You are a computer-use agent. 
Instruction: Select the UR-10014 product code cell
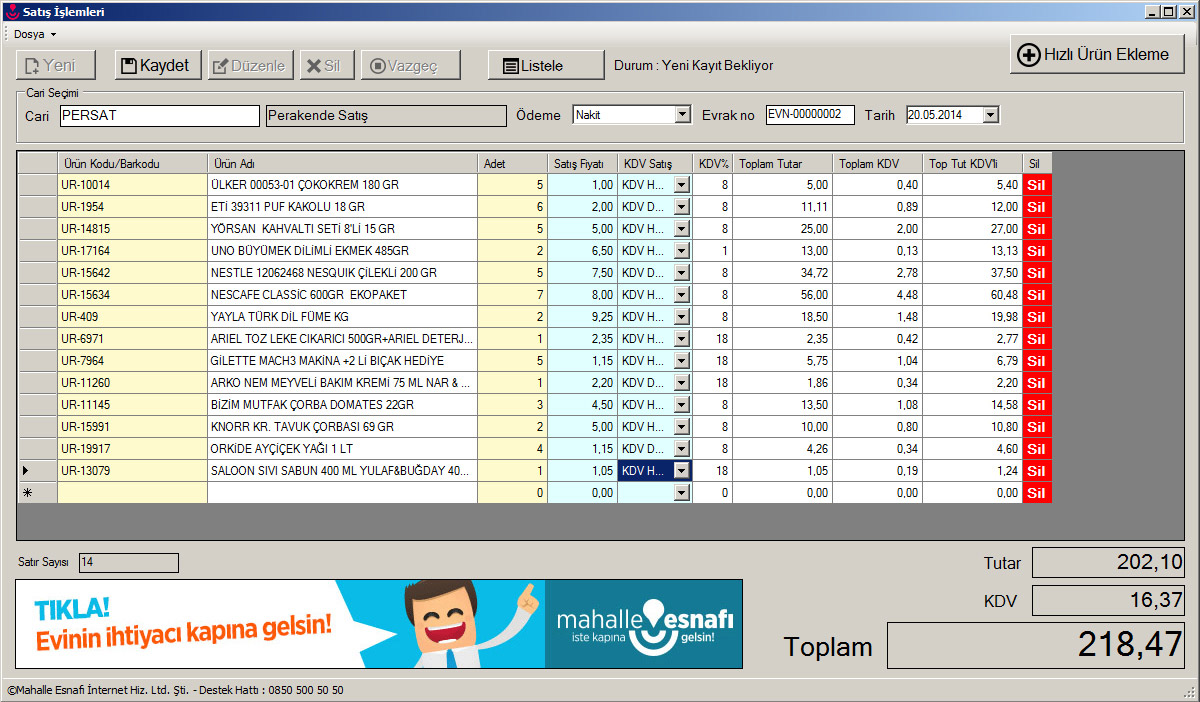(x=132, y=185)
